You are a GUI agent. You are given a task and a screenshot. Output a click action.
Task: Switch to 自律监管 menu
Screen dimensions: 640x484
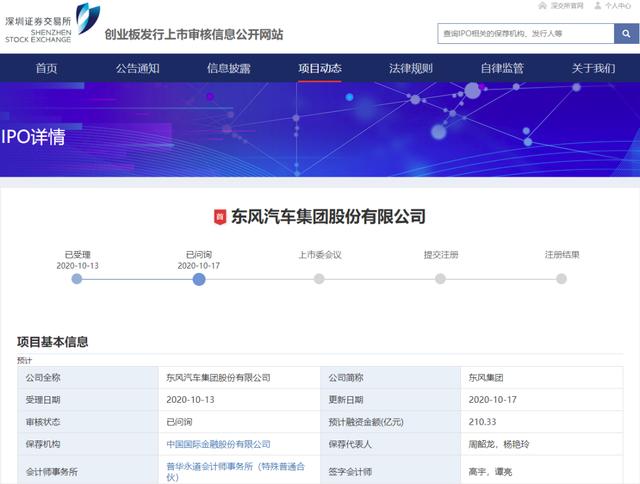point(501,69)
